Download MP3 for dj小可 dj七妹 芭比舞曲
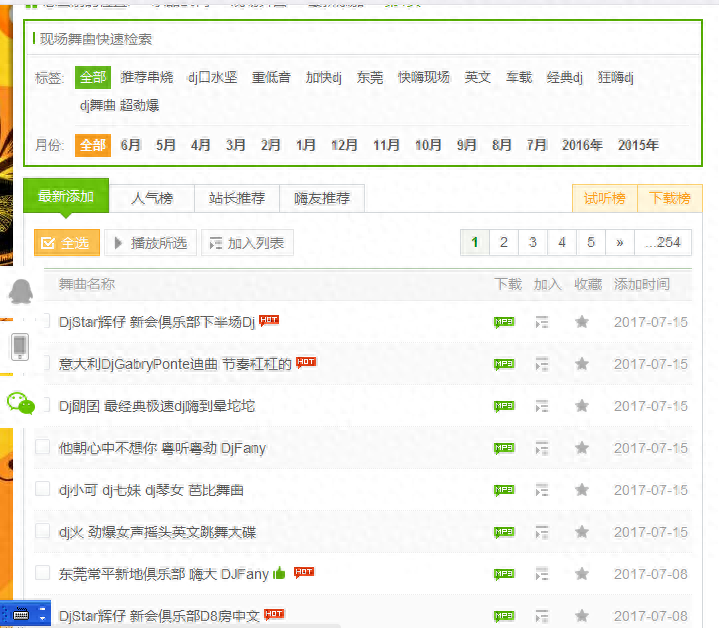The width and height of the screenshot is (719, 628). [x=504, y=490]
